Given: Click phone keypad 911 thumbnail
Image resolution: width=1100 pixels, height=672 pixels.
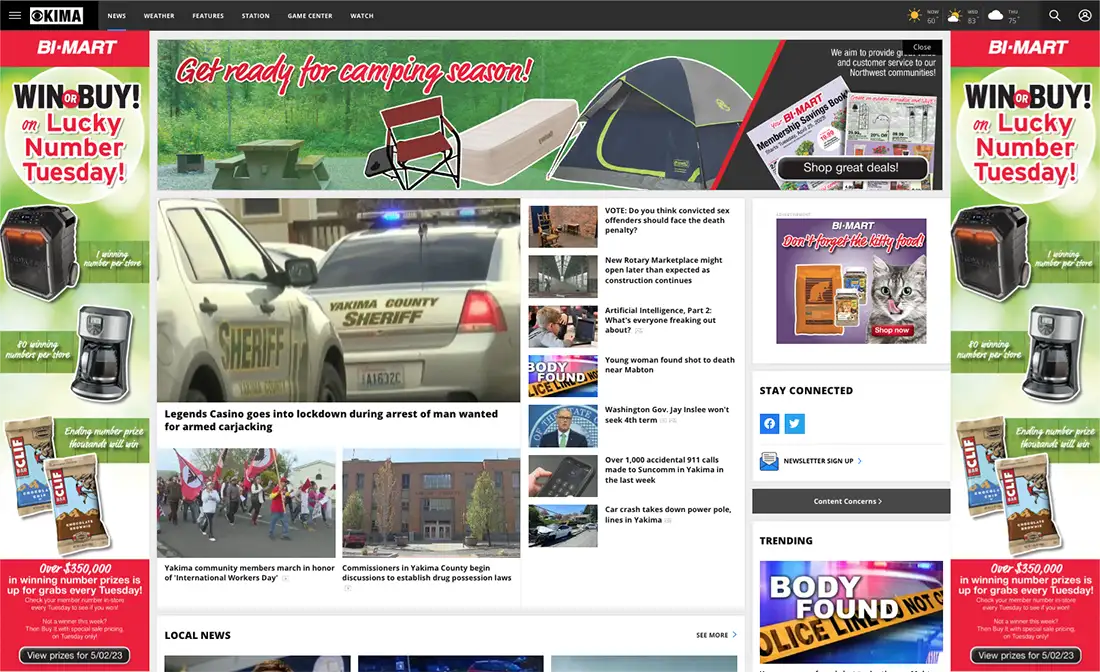Looking at the screenshot, I should click(x=563, y=476).
